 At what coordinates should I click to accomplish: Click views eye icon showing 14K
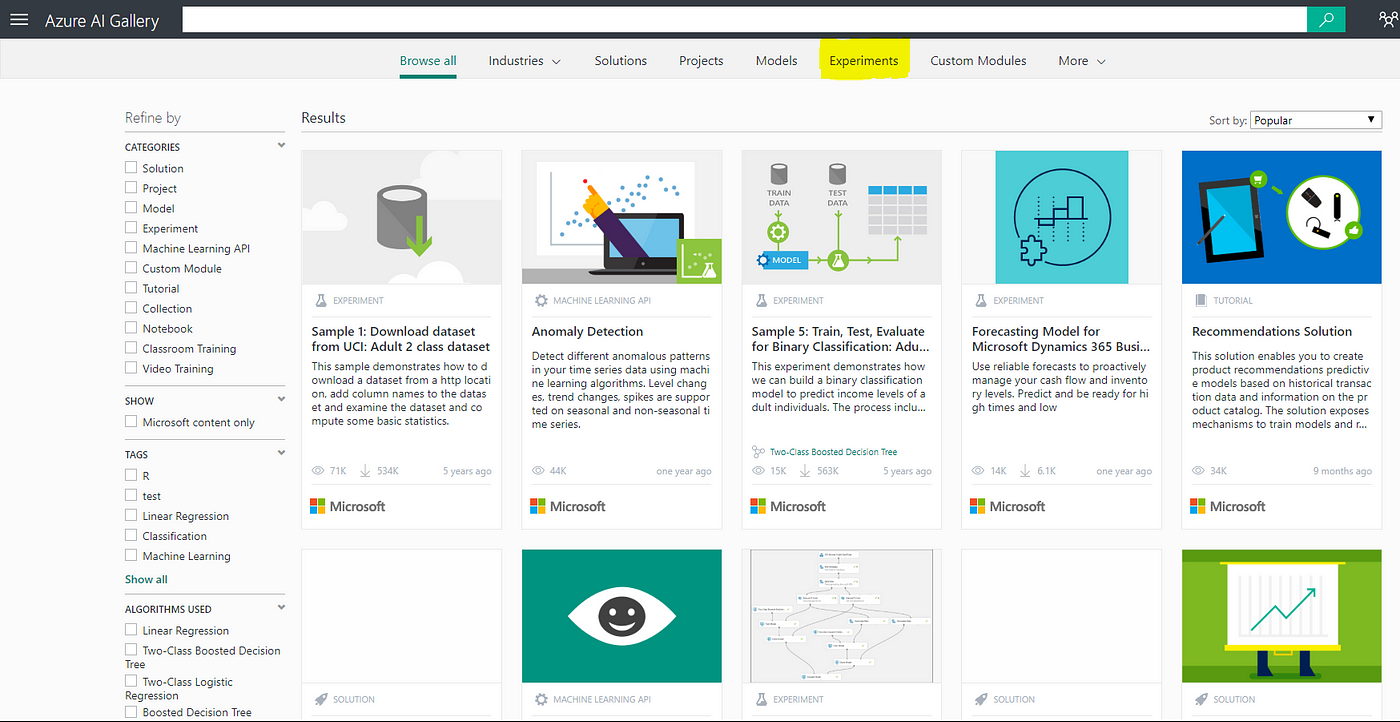point(979,471)
